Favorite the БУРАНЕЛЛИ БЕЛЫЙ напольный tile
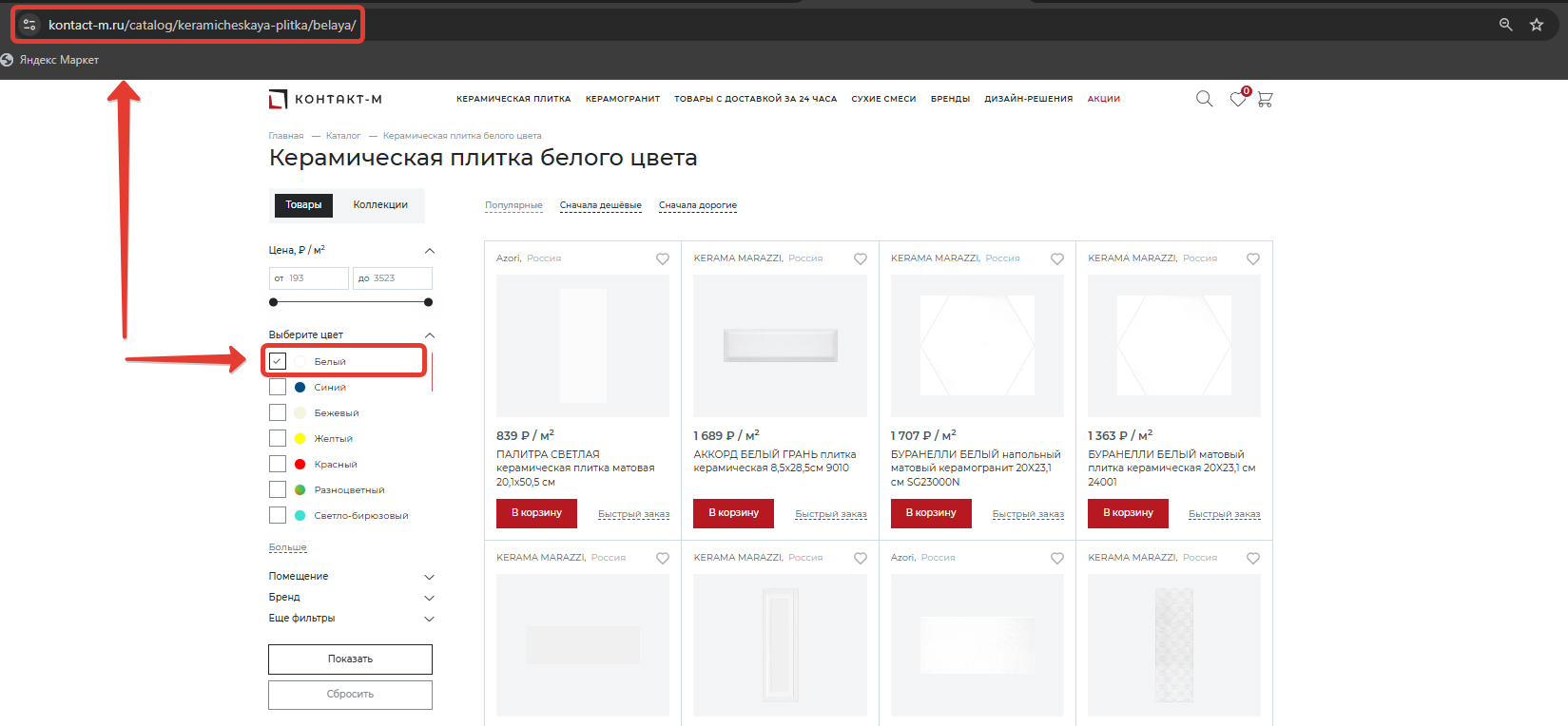1568x726 pixels. 1057,258
